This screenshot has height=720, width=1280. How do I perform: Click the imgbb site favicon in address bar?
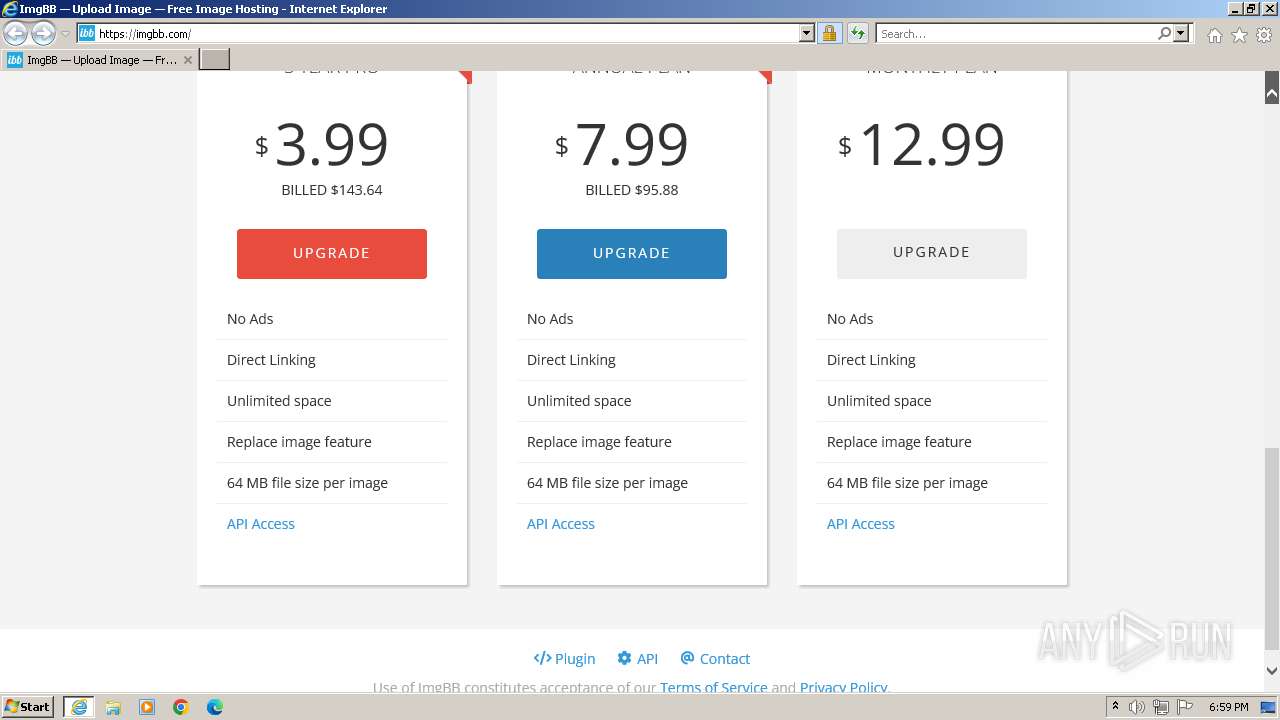point(87,33)
